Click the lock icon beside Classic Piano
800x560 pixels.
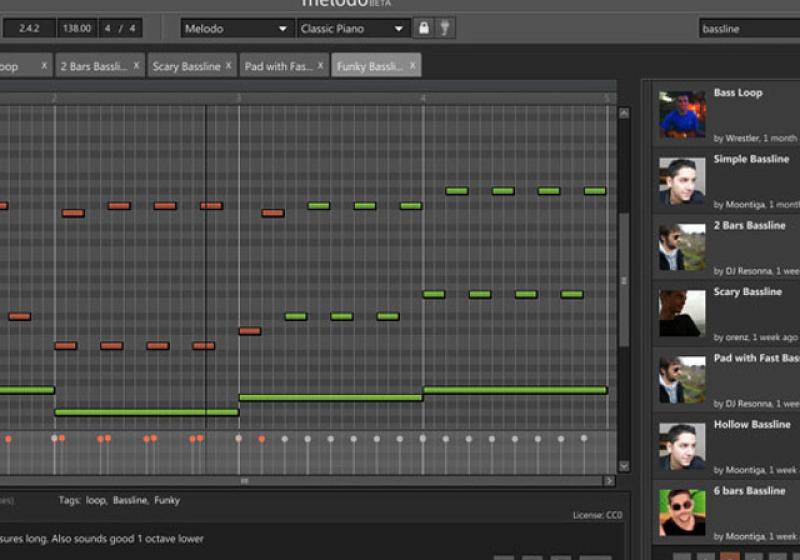[424, 29]
